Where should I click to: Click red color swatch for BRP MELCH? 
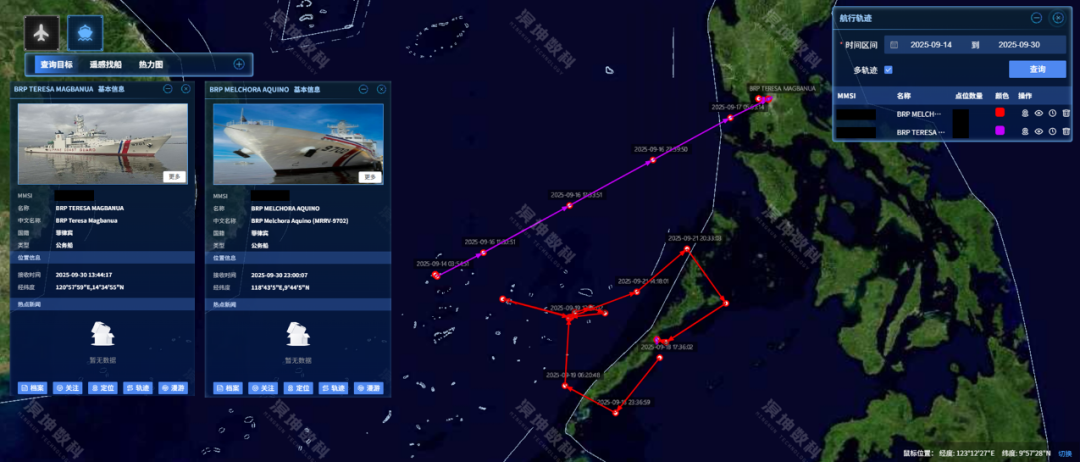999,112
